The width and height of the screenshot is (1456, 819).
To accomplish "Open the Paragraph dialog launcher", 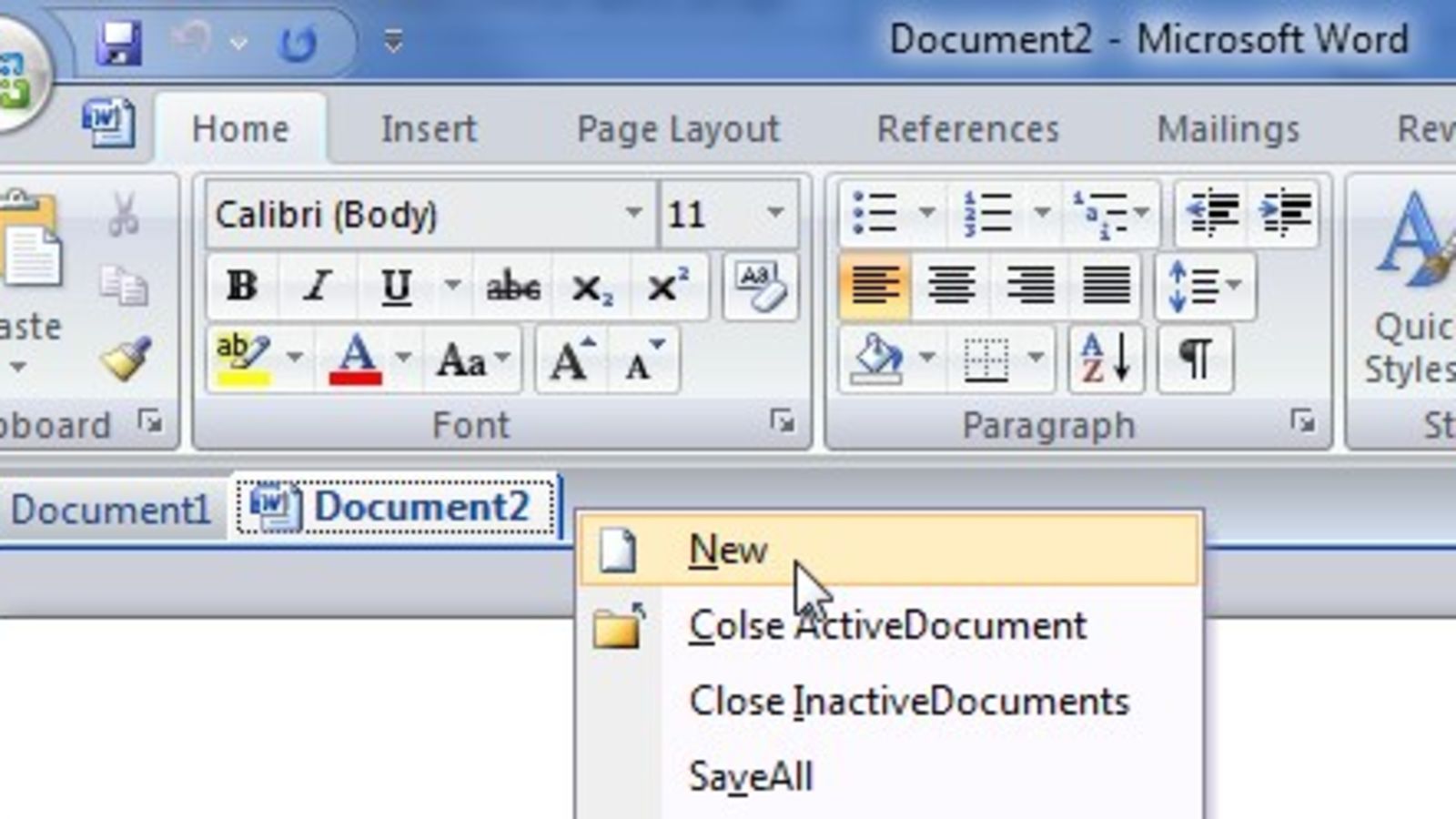I will coord(1302,421).
